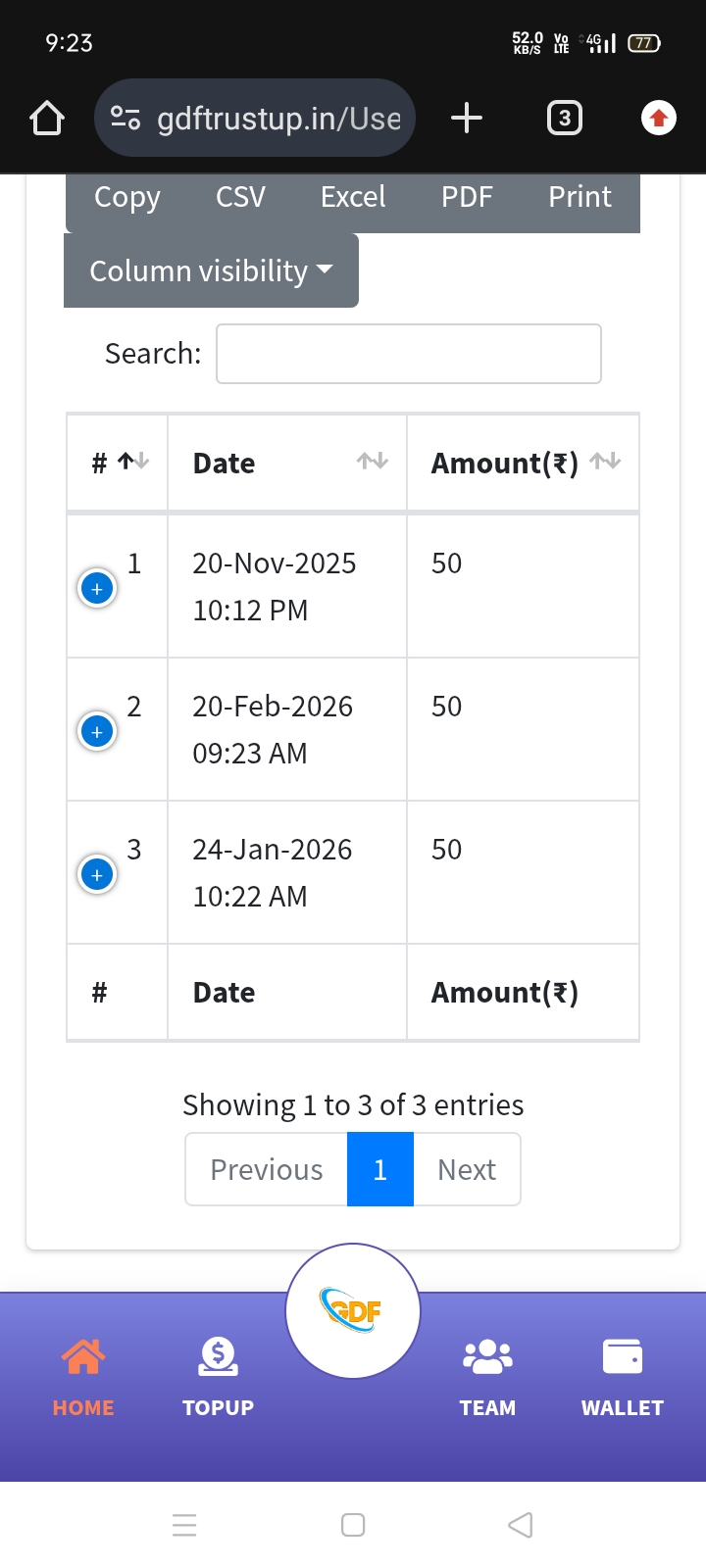Go to the Next page of entries

(x=467, y=1169)
